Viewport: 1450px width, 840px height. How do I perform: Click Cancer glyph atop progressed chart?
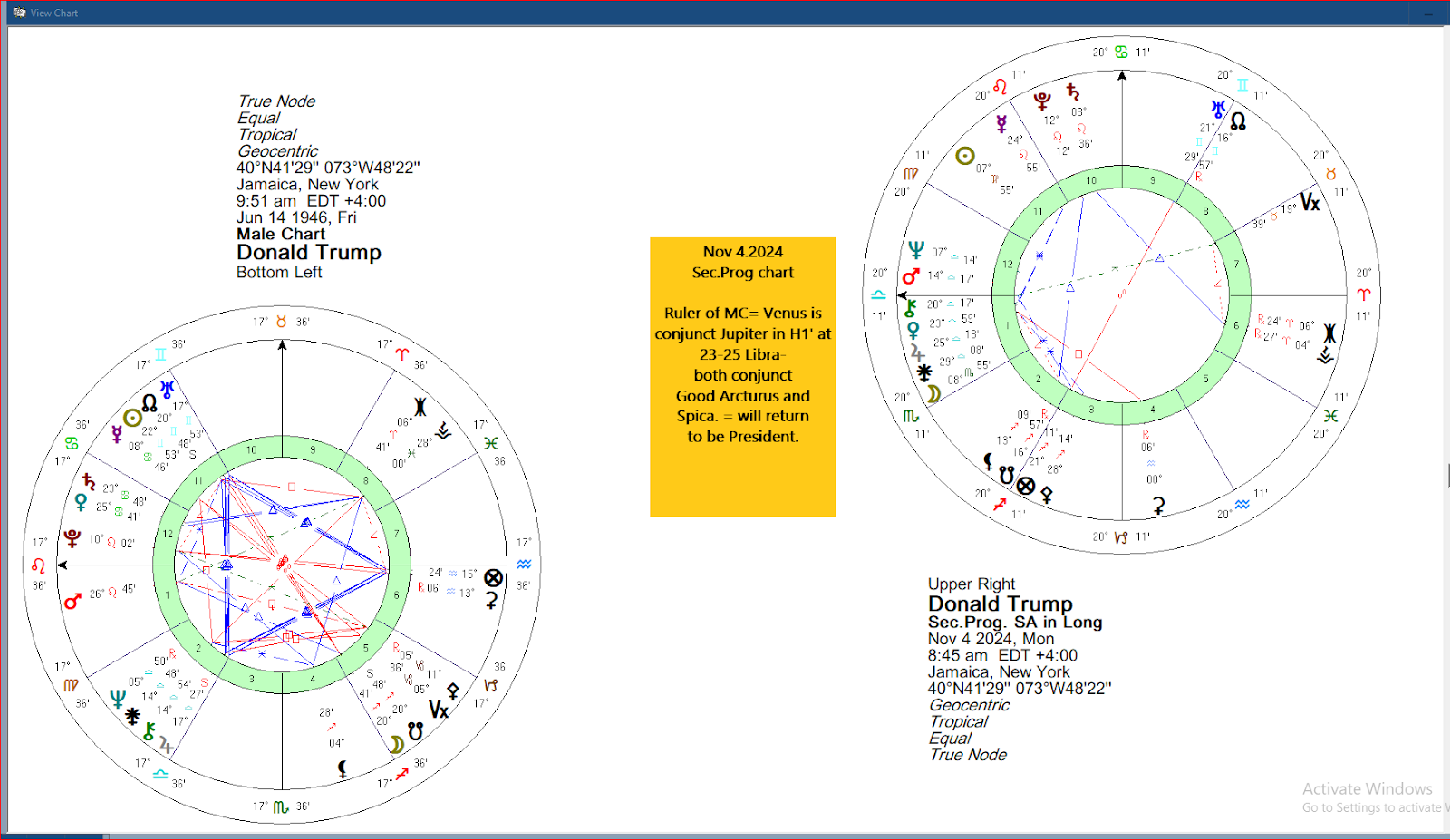pyautogui.click(x=1121, y=52)
